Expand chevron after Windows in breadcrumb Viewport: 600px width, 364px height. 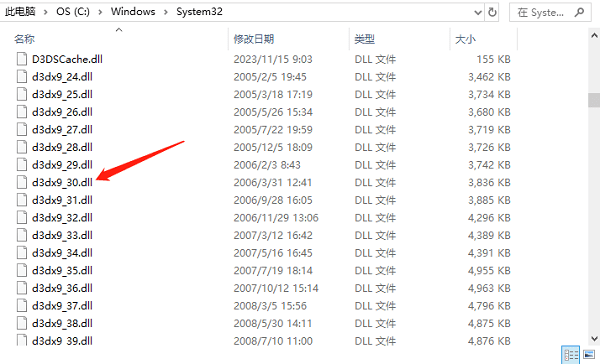click(166, 12)
